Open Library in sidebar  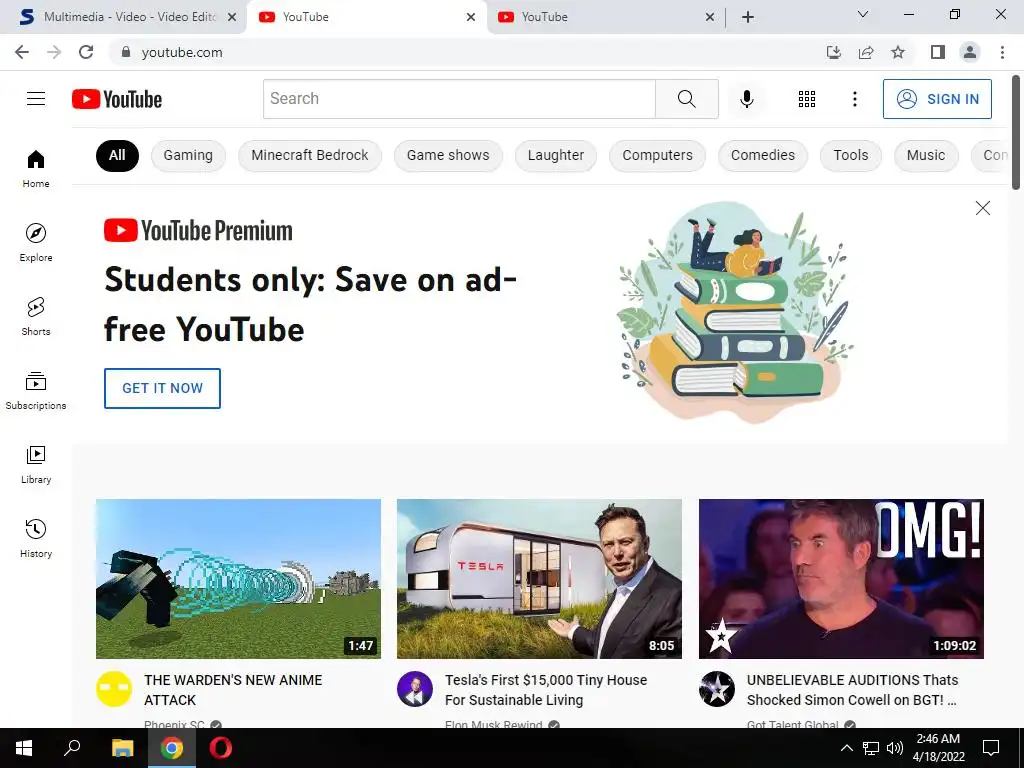(36, 464)
